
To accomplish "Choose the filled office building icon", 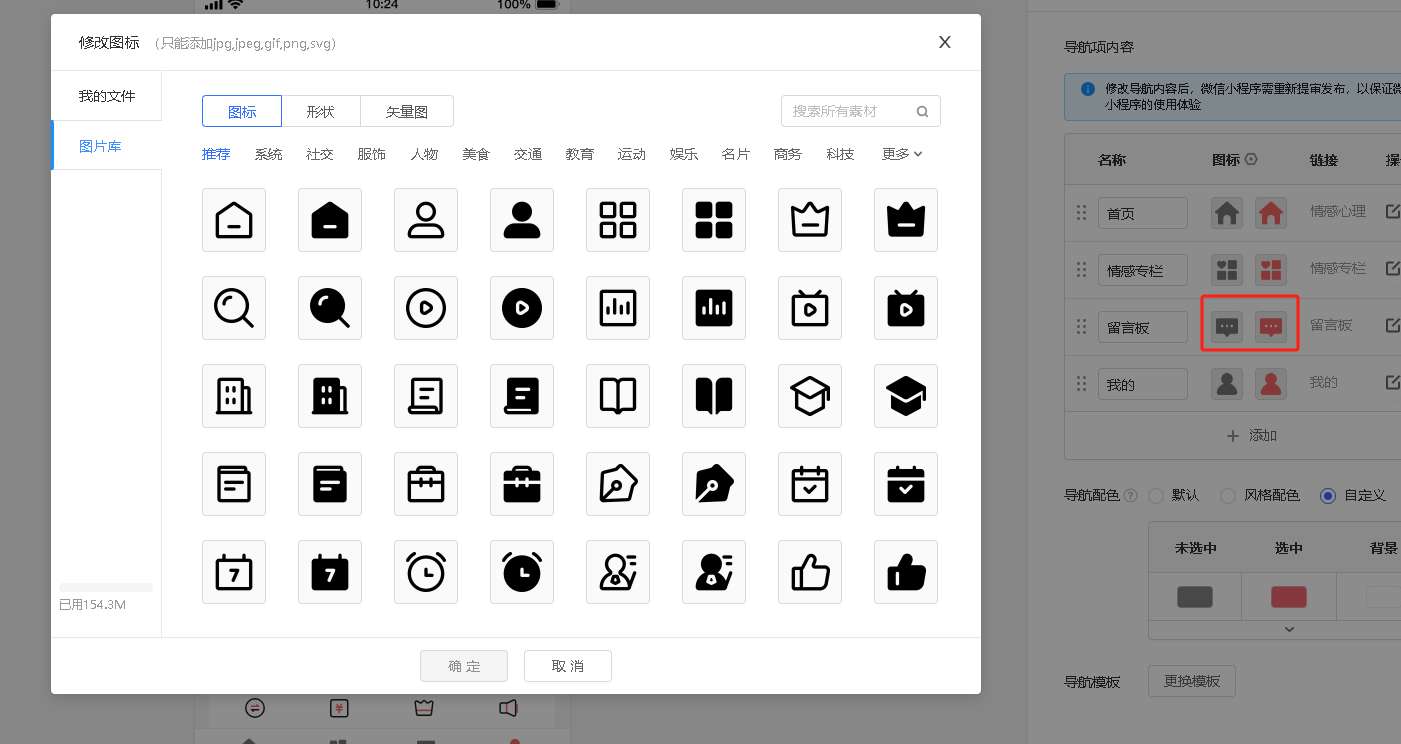I will pyautogui.click(x=330, y=396).
